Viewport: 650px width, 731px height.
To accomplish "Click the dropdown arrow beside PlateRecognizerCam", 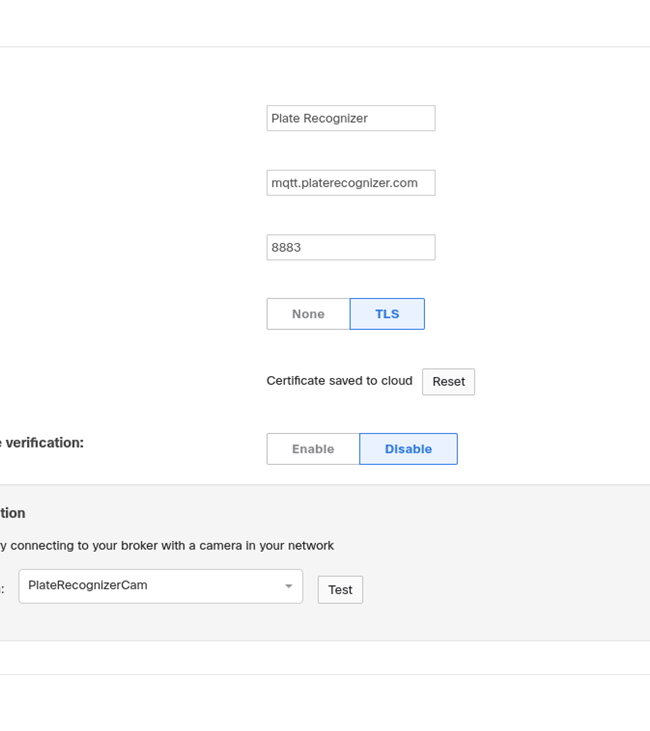I will click(289, 586).
